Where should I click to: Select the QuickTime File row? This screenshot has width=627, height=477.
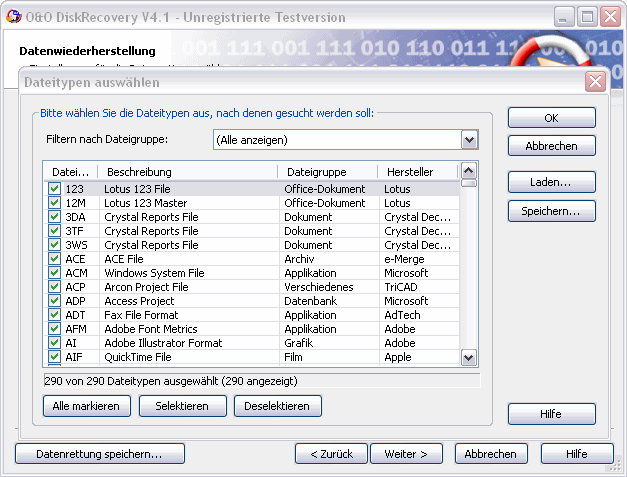[x=138, y=357]
